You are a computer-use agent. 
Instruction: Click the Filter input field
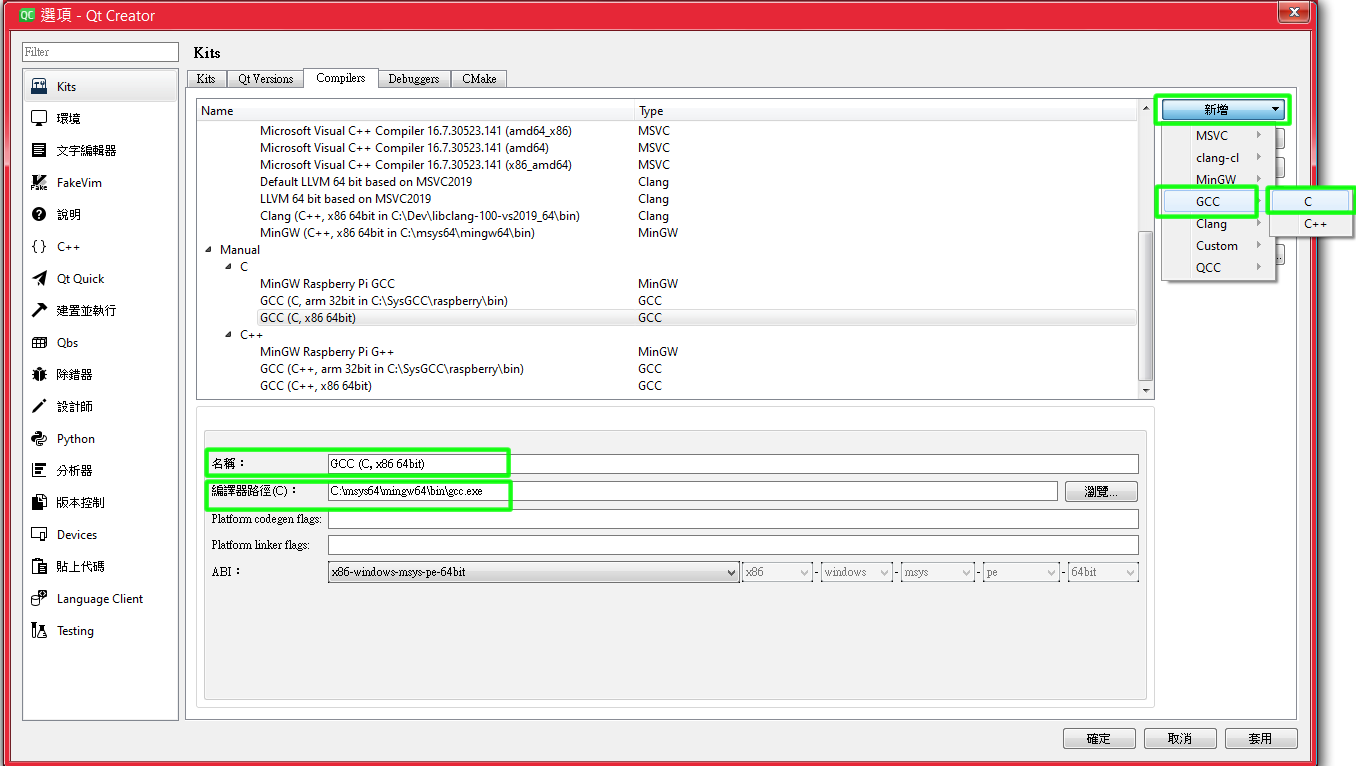(x=99, y=51)
